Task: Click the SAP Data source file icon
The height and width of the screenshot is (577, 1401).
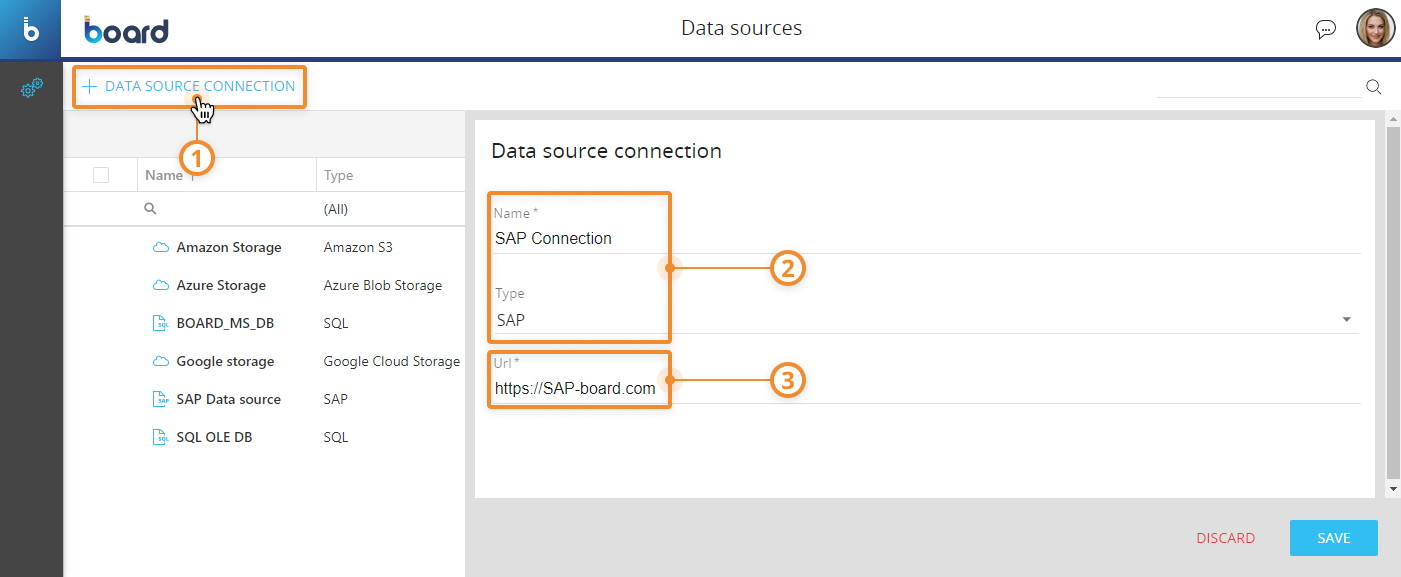Action: pos(160,399)
